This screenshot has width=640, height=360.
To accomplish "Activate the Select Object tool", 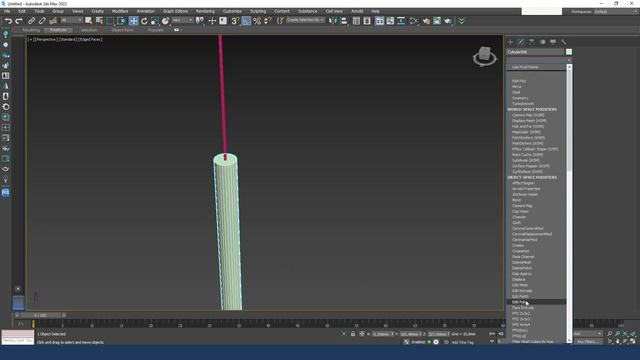I will tap(89, 21).
